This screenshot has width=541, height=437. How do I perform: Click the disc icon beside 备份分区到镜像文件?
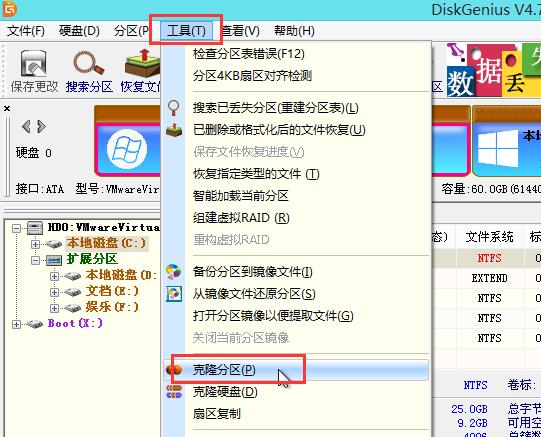tap(174, 272)
